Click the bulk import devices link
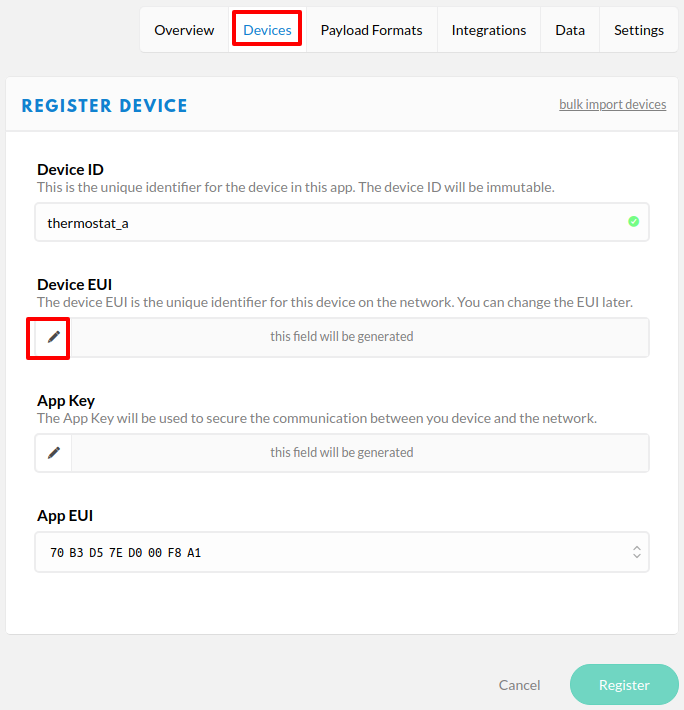The height and width of the screenshot is (710, 684). pyautogui.click(x=612, y=105)
